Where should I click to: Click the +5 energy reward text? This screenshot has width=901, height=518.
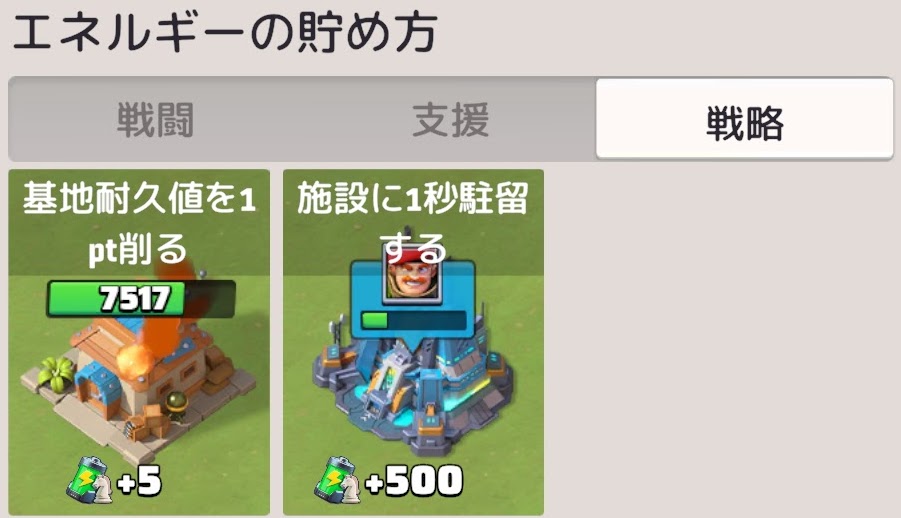140,481
